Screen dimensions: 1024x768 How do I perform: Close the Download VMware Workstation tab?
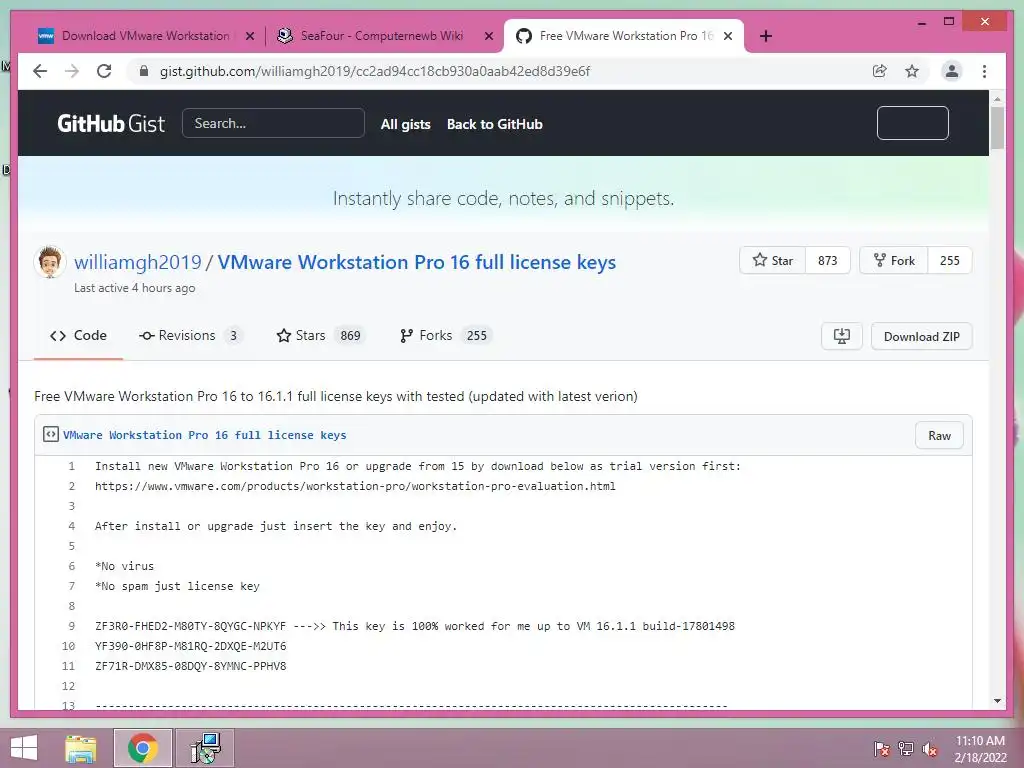249,36
